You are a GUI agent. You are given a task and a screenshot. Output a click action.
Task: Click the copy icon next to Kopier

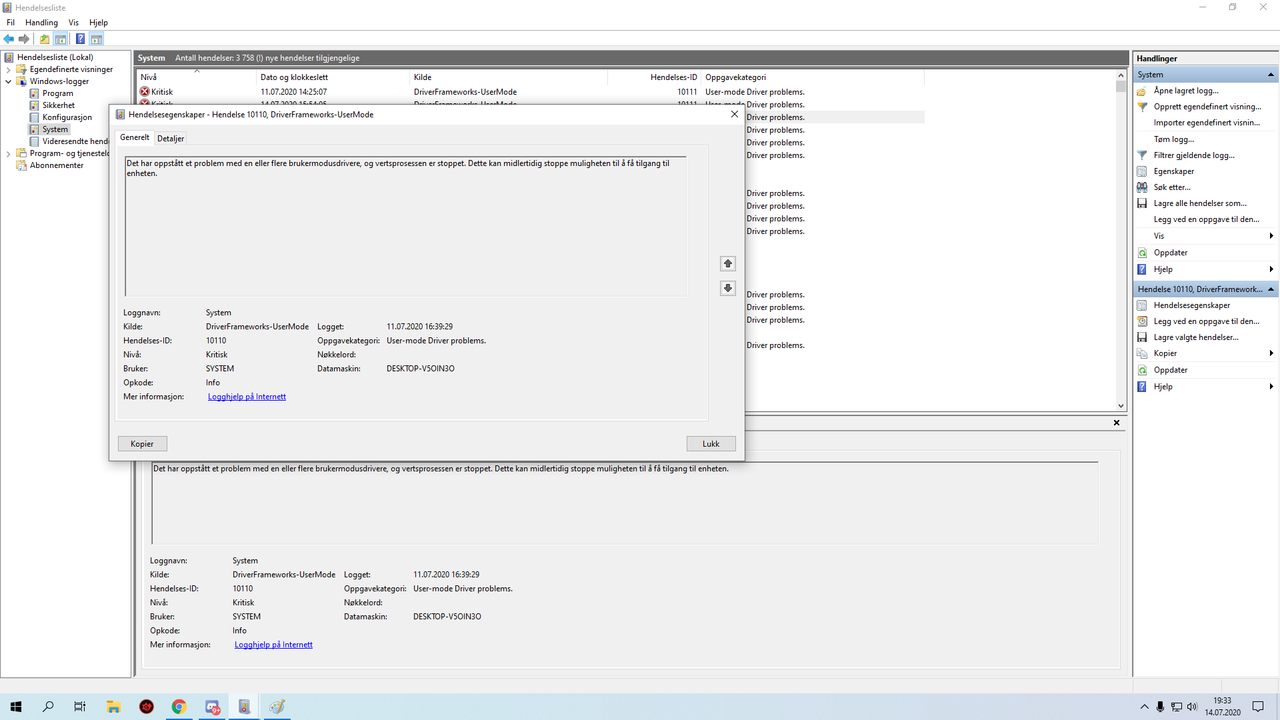[x=1143, y=353]
